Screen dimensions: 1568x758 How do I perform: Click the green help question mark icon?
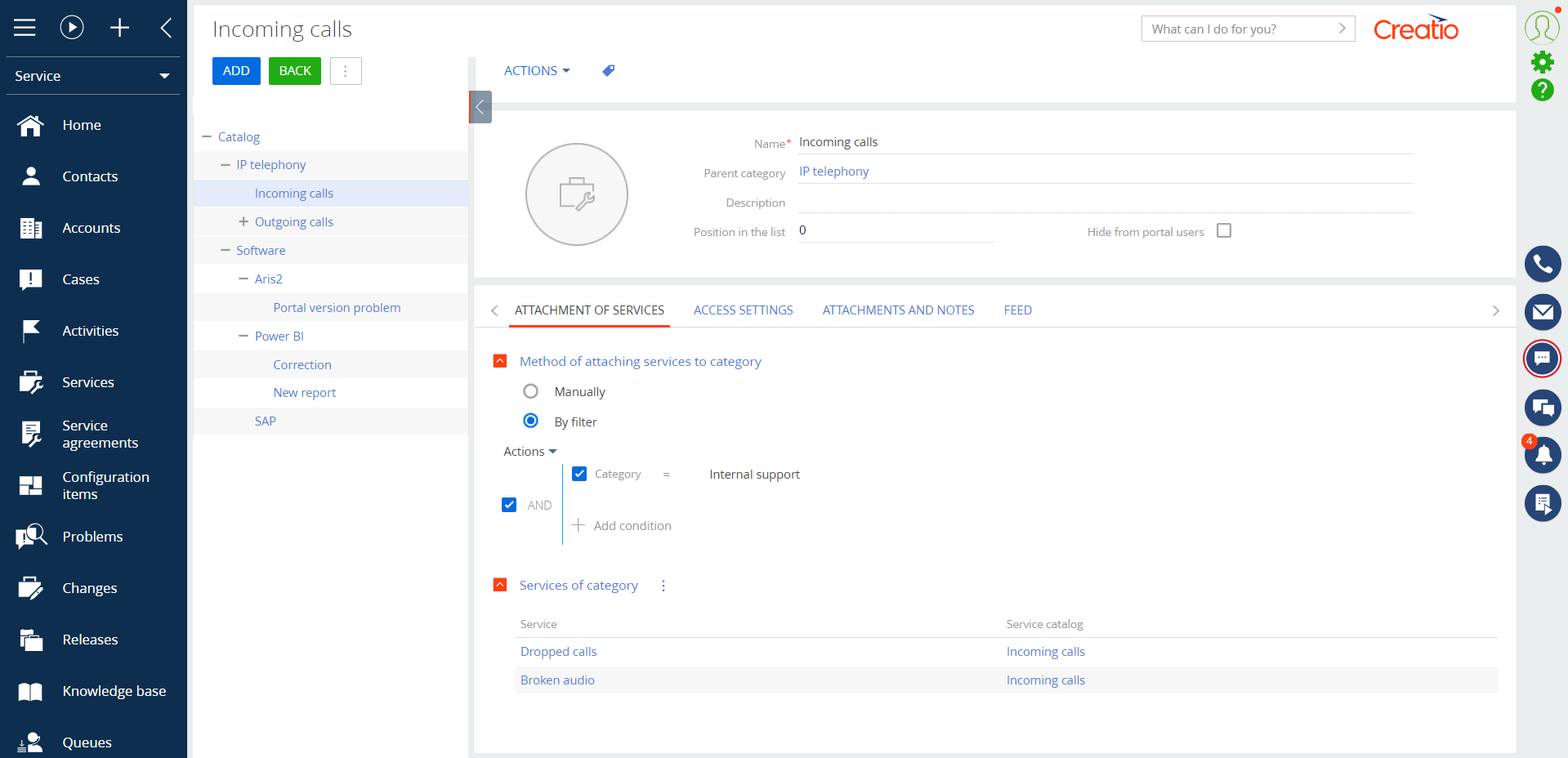[x=1542, y=90]
